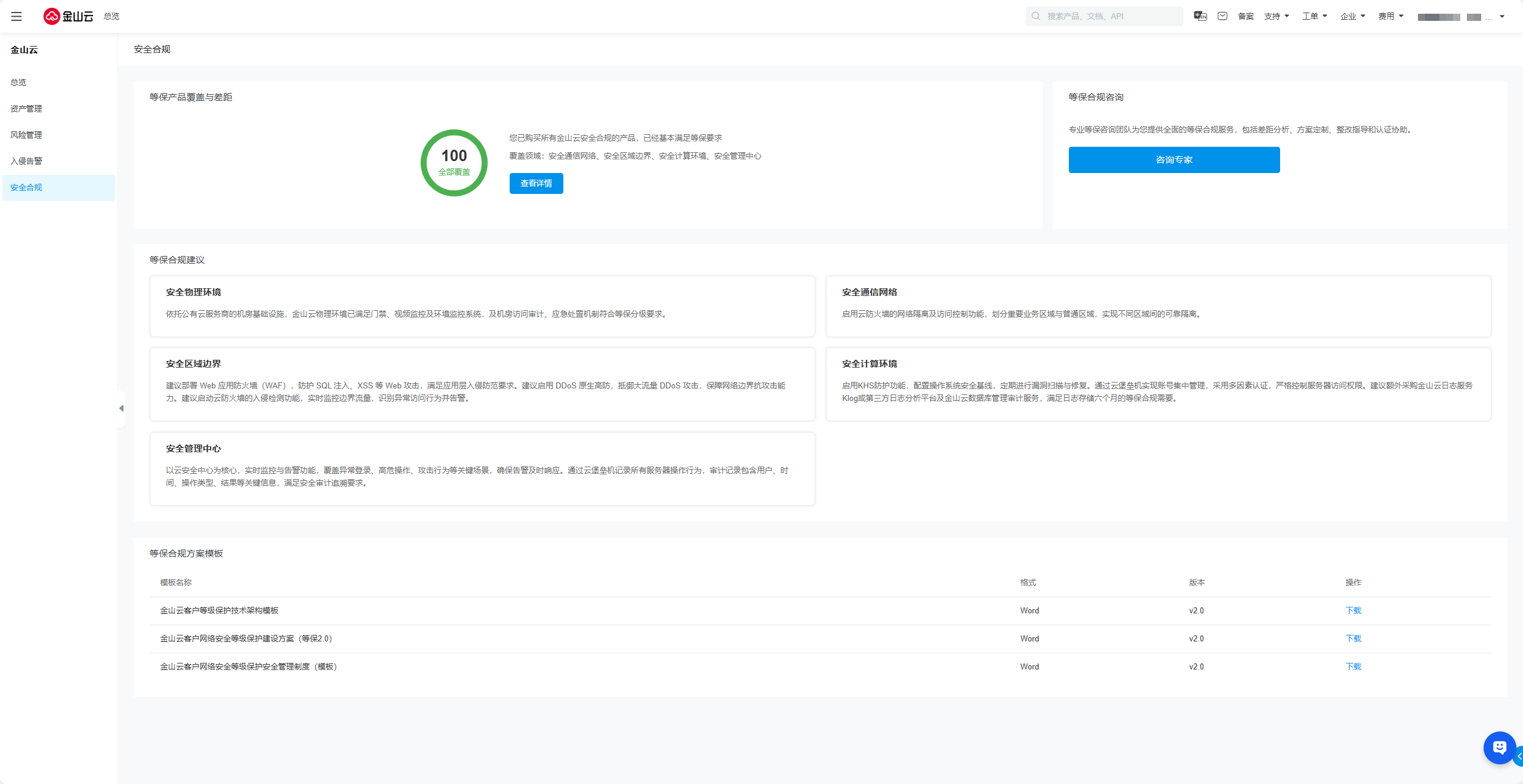Click the 查看详情 button

(536, 183)
